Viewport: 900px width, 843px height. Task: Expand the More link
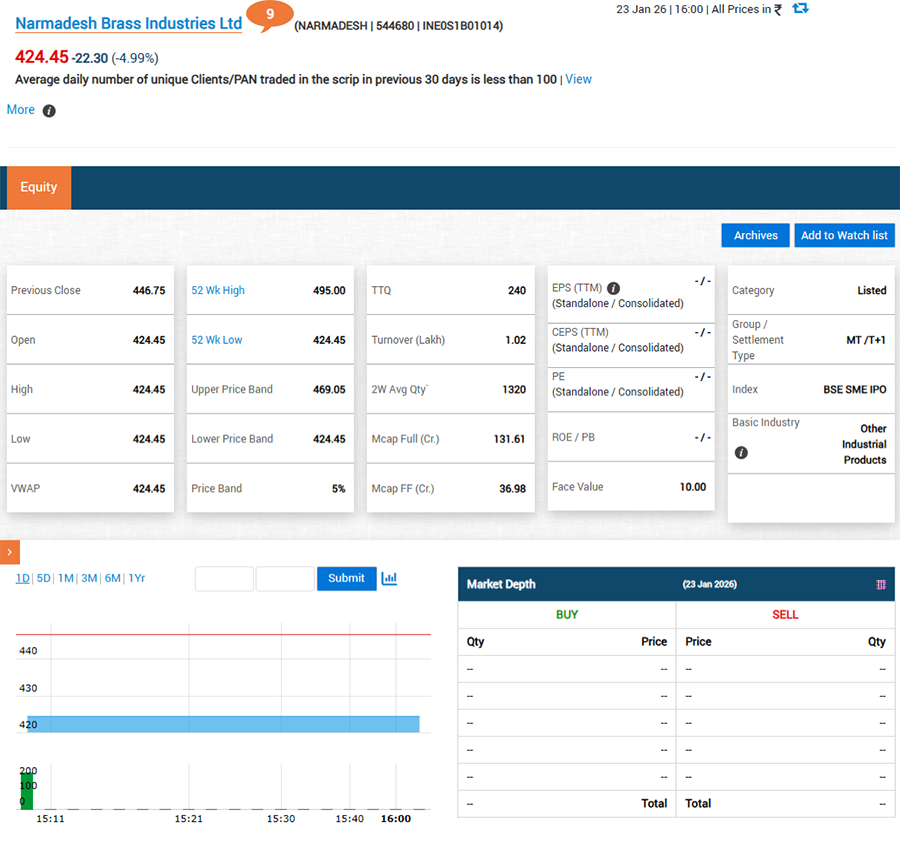21,110
